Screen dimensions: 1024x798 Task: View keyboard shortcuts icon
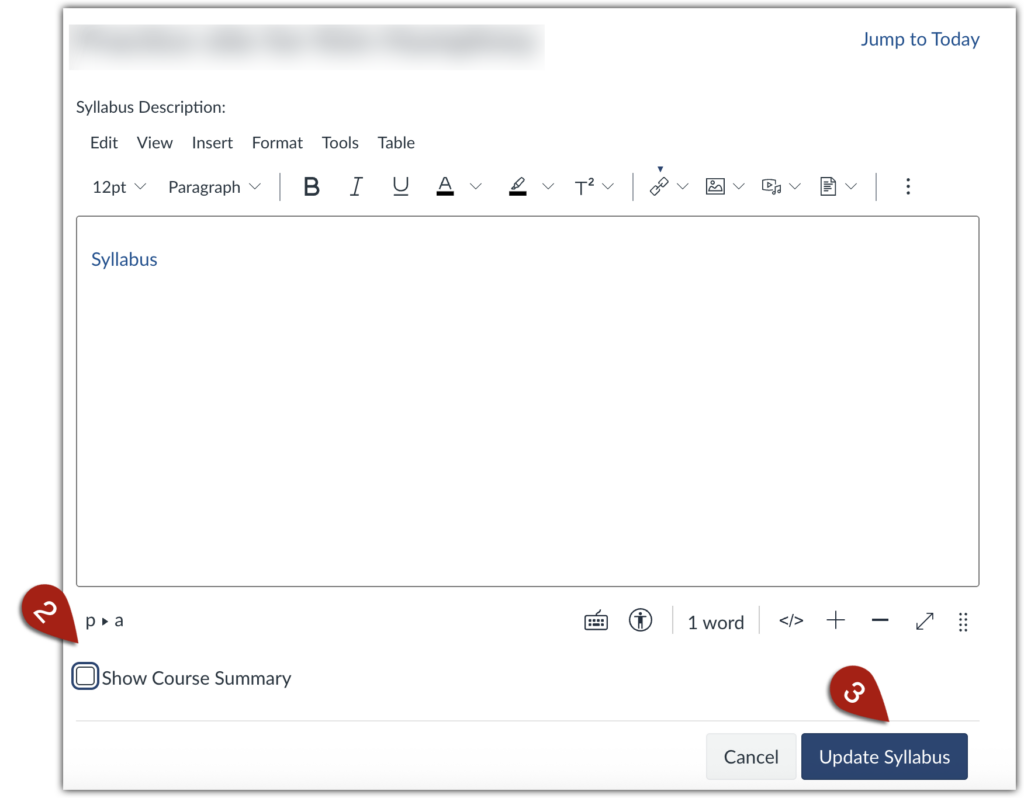(x=596, y=620)
